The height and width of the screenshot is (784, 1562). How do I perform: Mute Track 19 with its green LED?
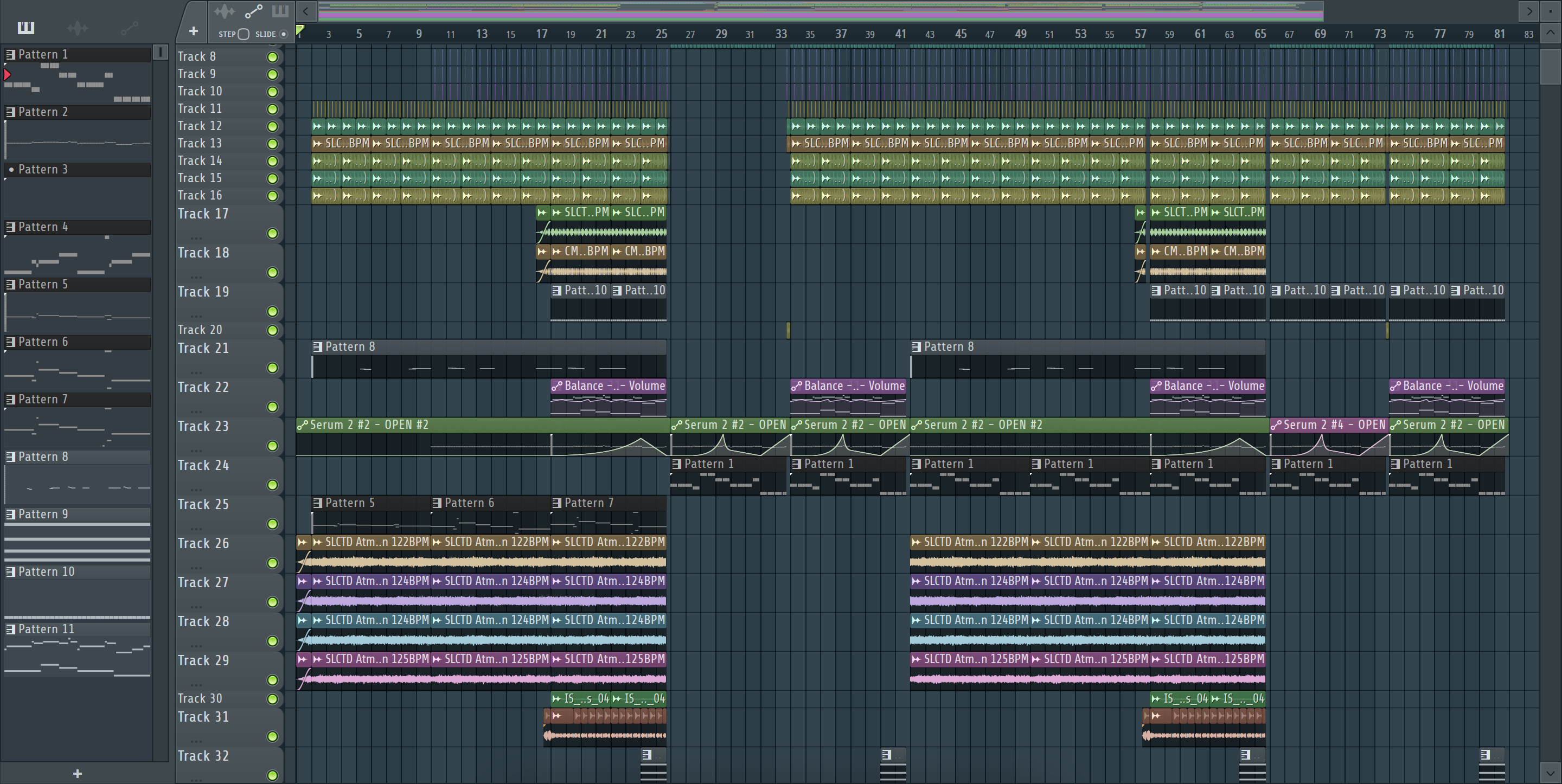[x=273, y=312]
